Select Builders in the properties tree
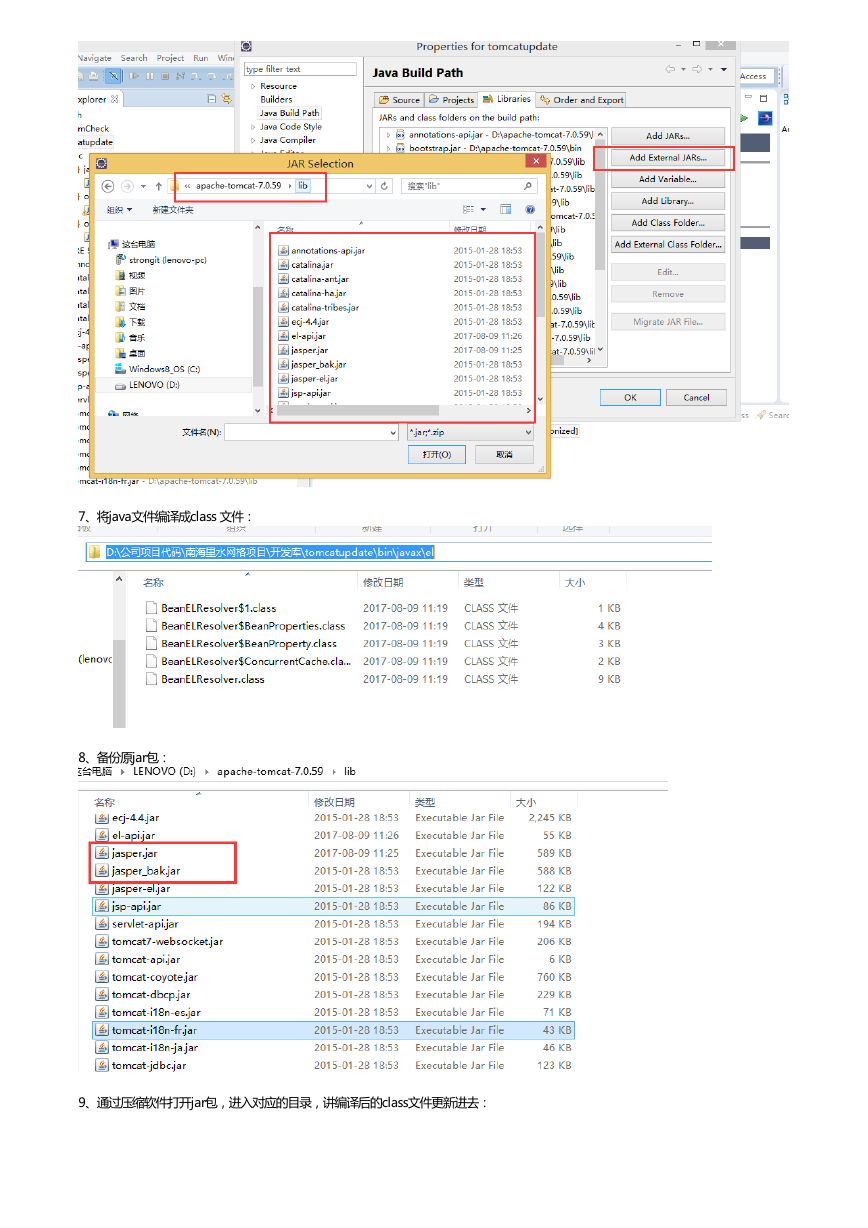 click(276, 99)
